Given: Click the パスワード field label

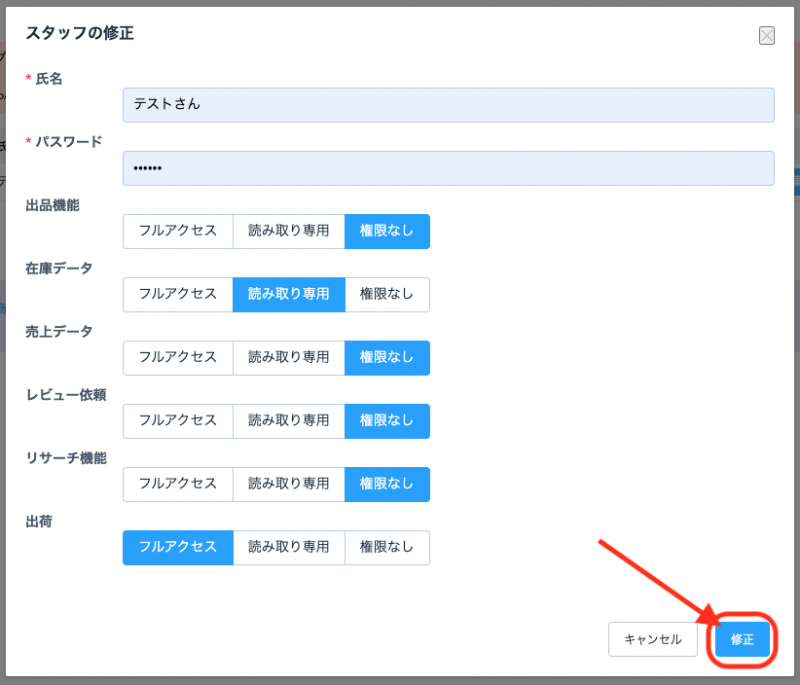Looking at the screenshot, I should pos(69,142).
